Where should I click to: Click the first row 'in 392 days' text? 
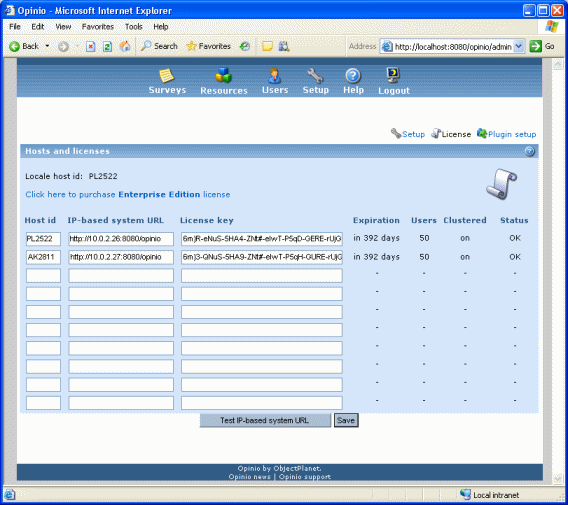(x=376, y=238)
